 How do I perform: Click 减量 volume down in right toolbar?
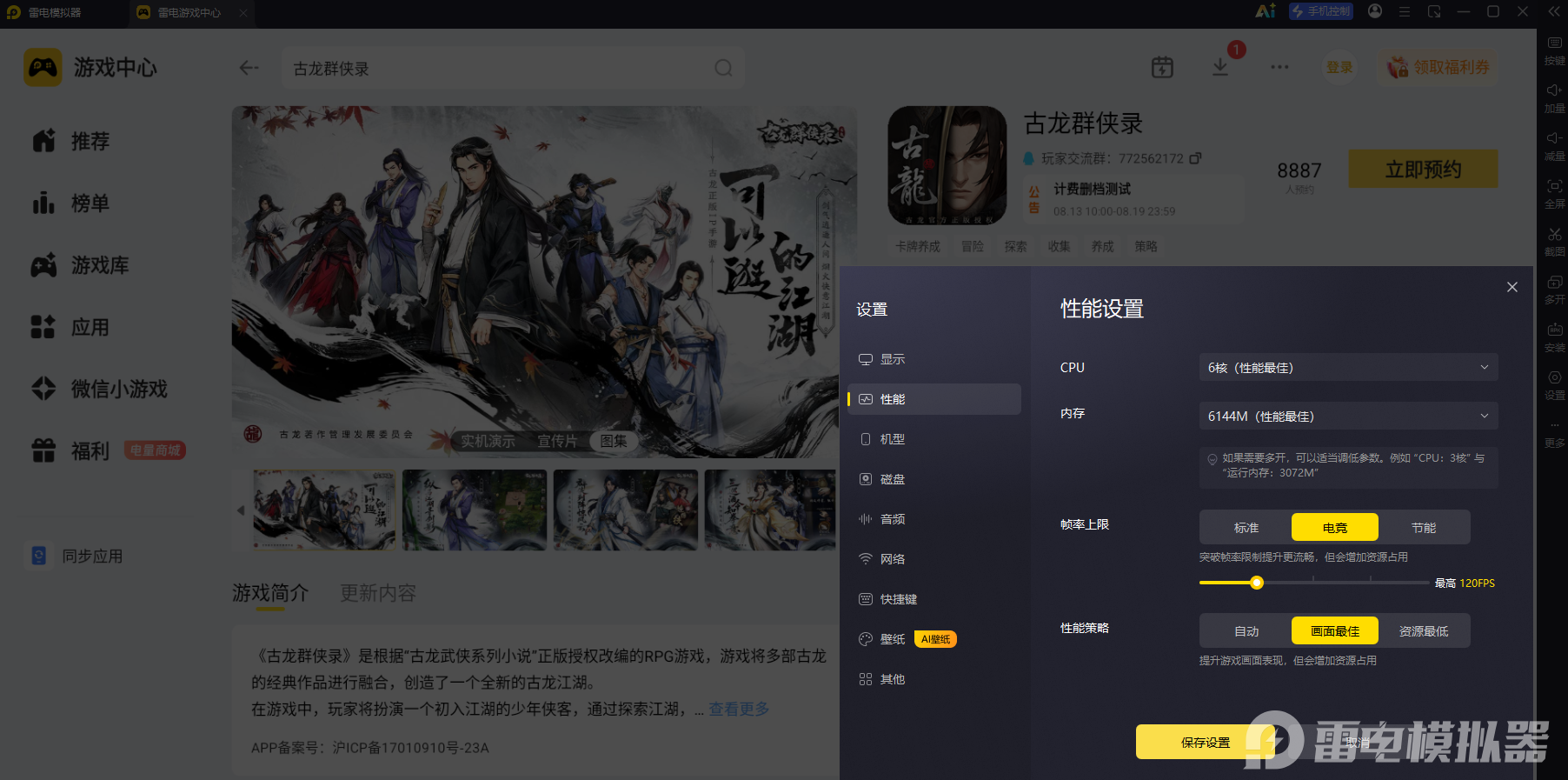coord(1554,147)
